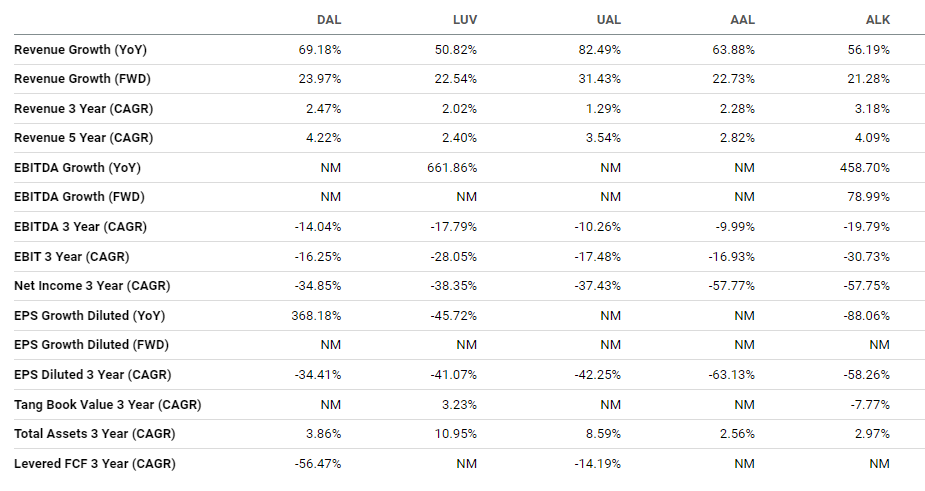The image size is (925, 491).
Task: Select Revenue 5 Year (CAGR) row label
Action: tap(83, 138)
